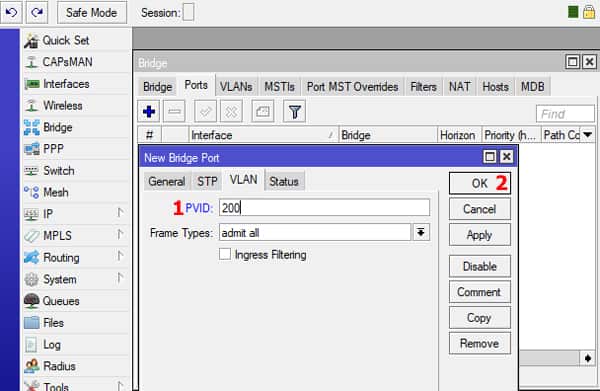Image resolution: width=600 pixels, height=391 pixels.
Task: Click the padlock icon at top right
Action: tap(589, 11)
